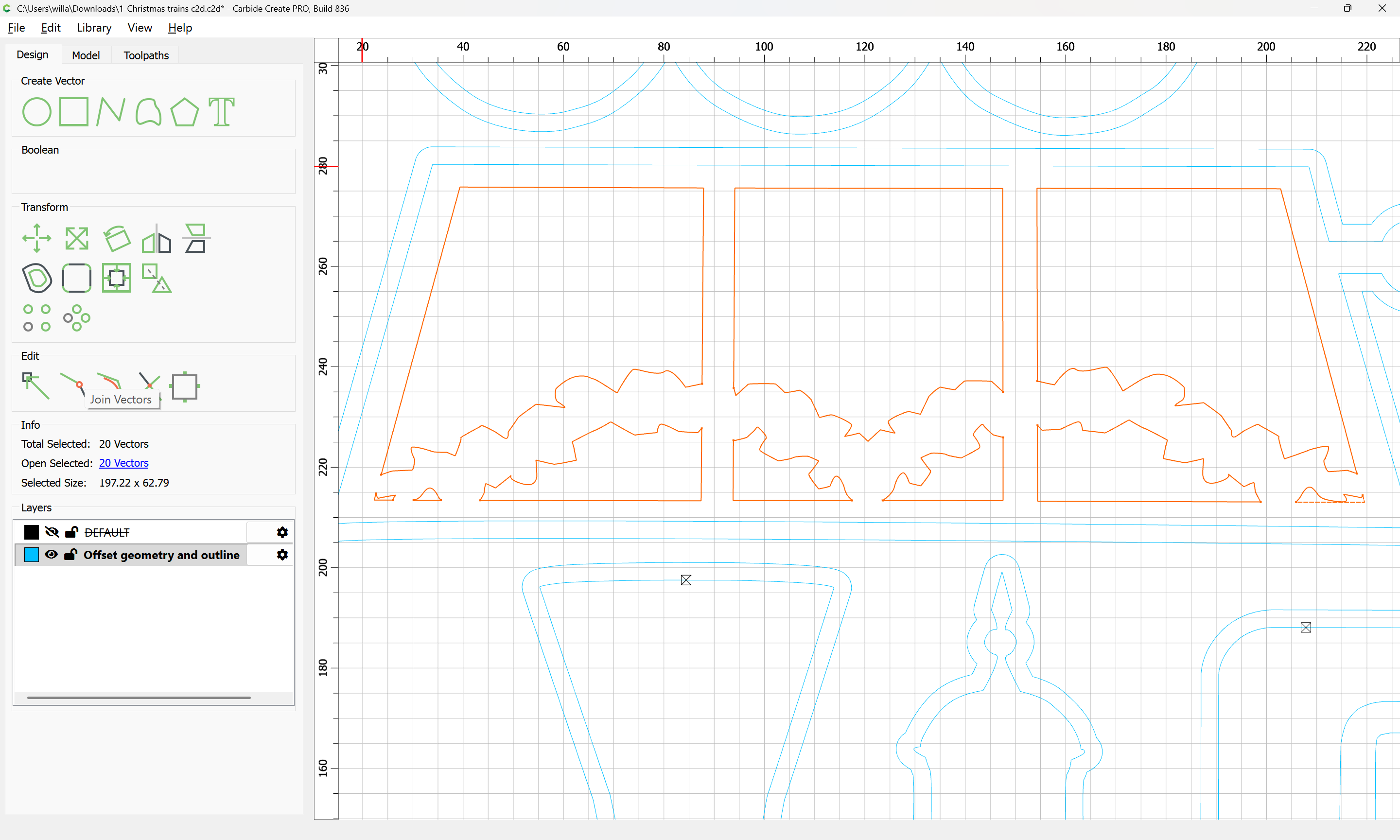Click the blue Offset layer color swatch
The height and width of the screenshot is (840, 1400).
(32, 555)
